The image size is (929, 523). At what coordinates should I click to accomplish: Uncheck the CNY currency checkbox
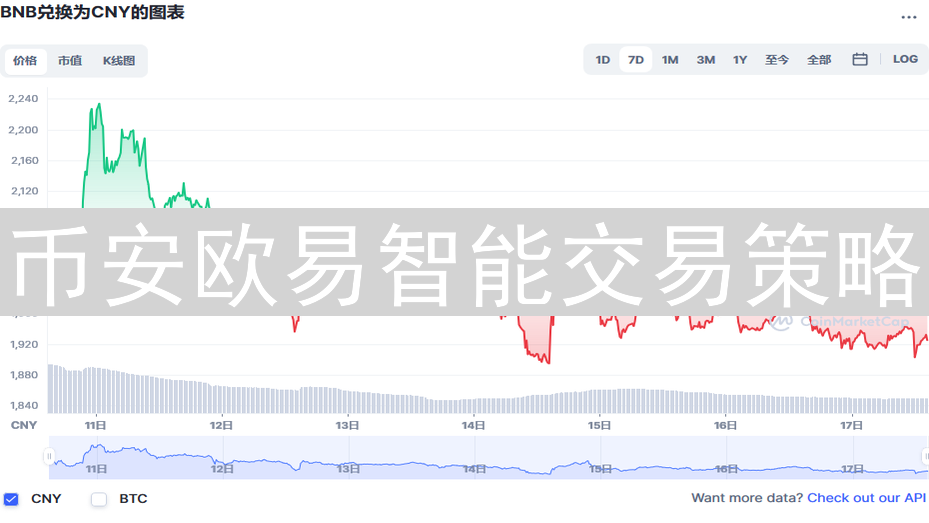[x=11, y=499]
